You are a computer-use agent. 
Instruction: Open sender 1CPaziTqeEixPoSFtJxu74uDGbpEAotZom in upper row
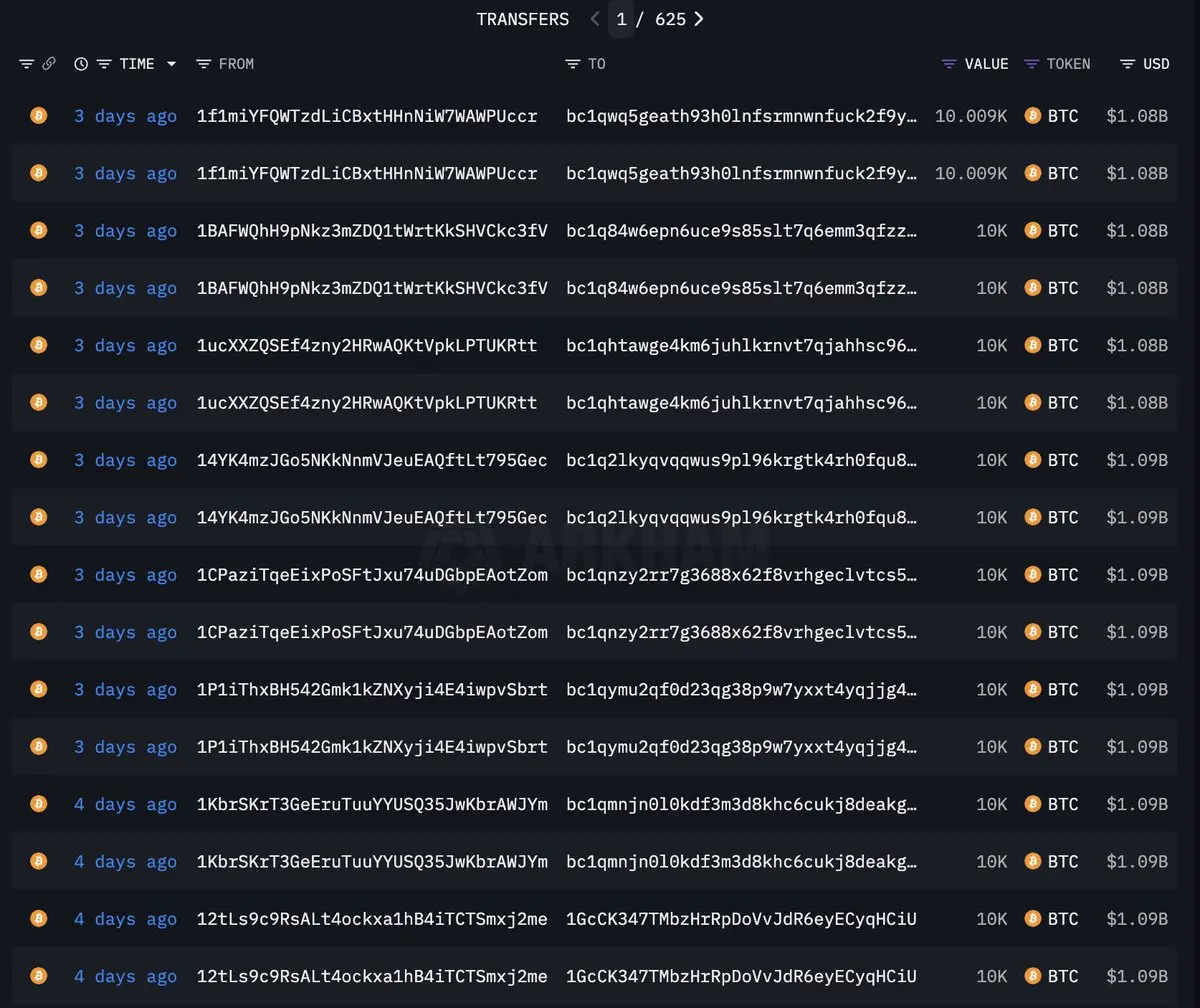(372, 575)
